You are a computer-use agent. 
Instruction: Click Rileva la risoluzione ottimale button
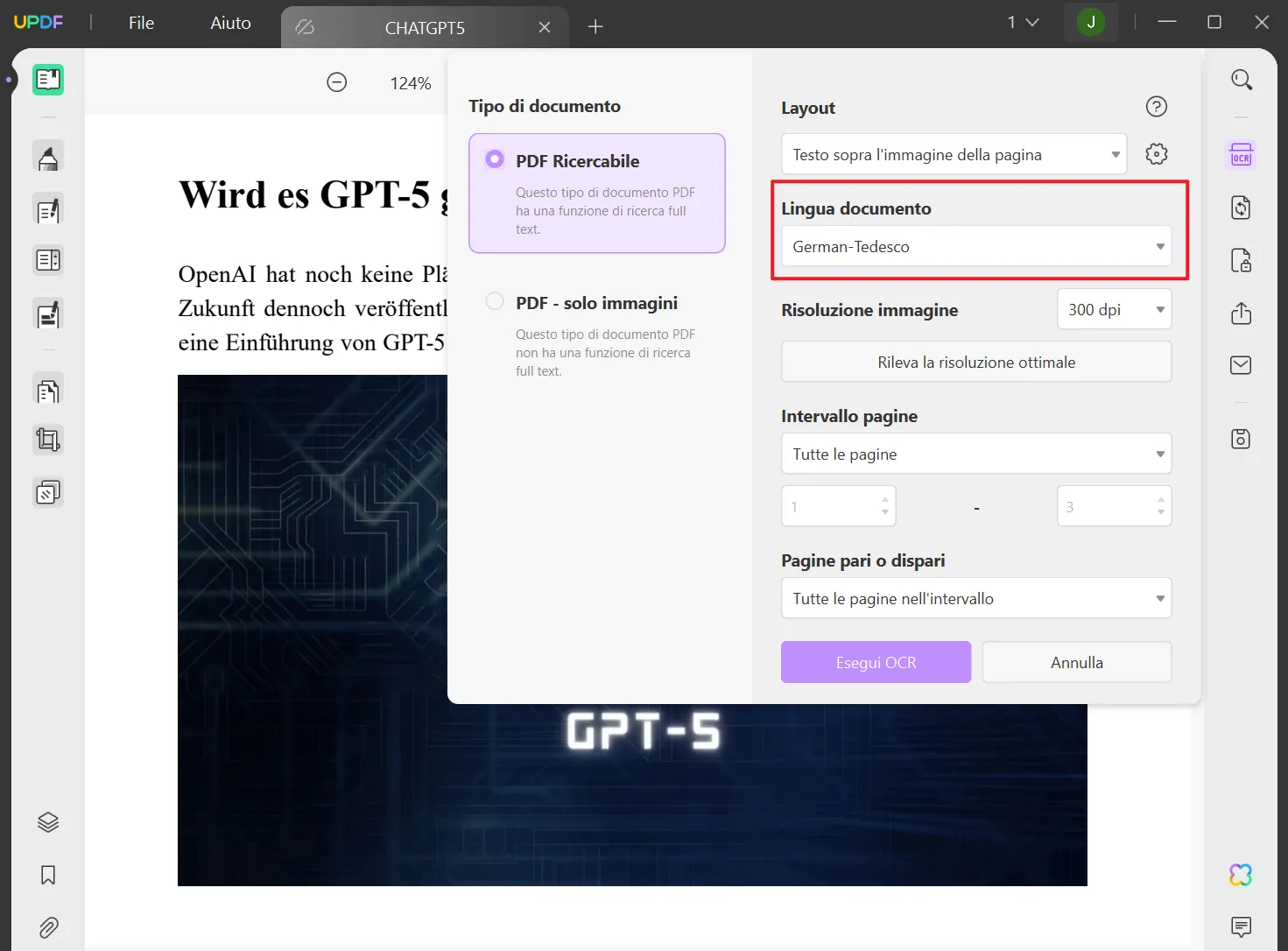pyautogui.click(x=976, y=363)
